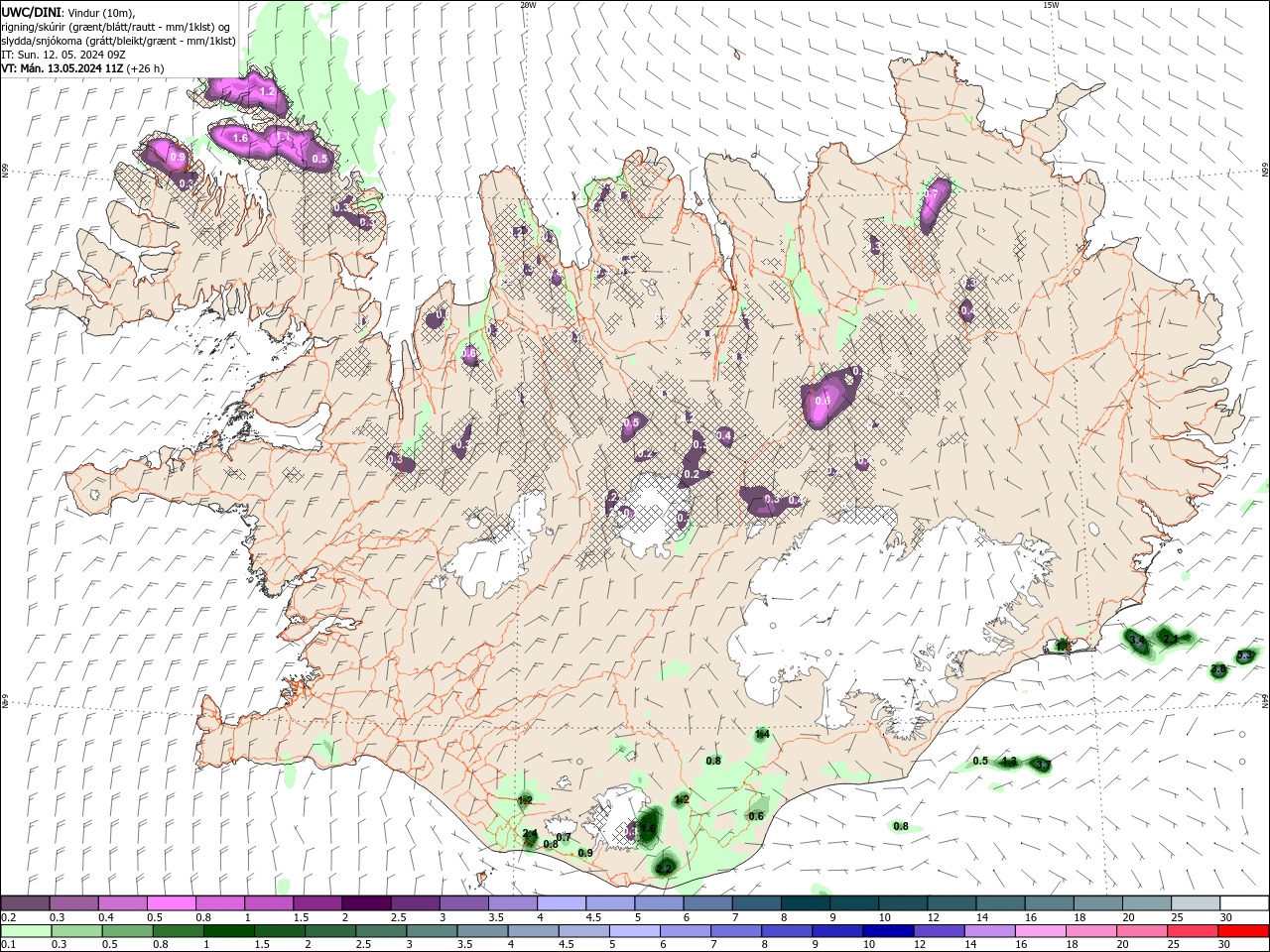Click the 'slydda/snjókoma' legend description line
The width and height of the screenshot is (1270, 952).
(118, 41)
